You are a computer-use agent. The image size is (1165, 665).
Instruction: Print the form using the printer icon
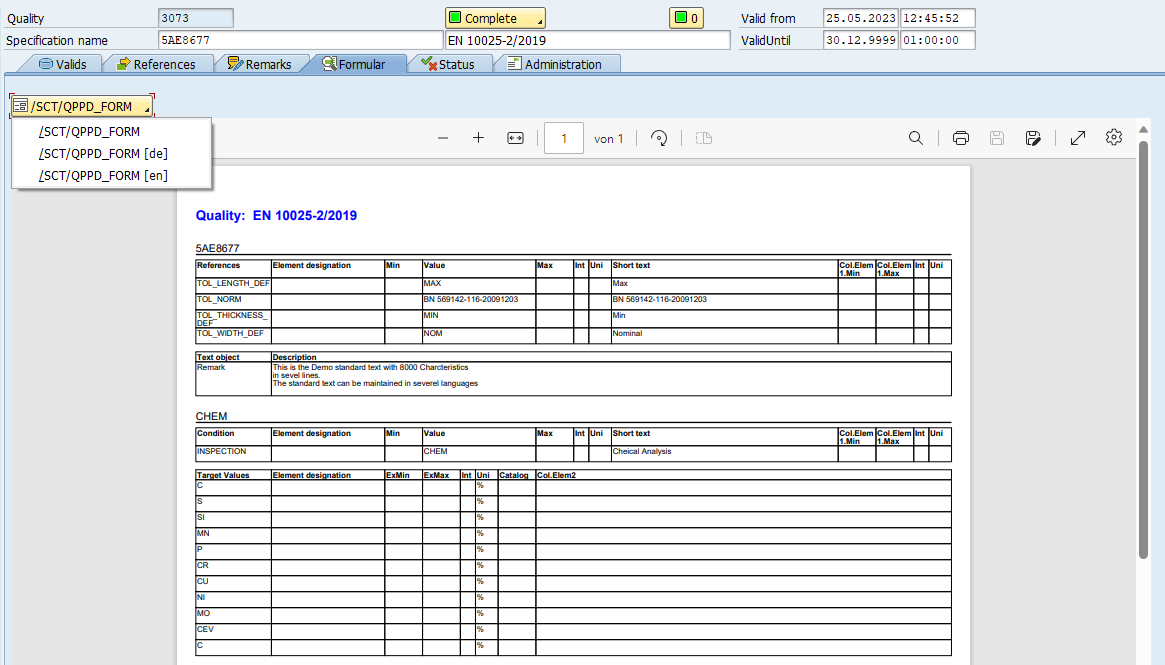click(961, 138)
